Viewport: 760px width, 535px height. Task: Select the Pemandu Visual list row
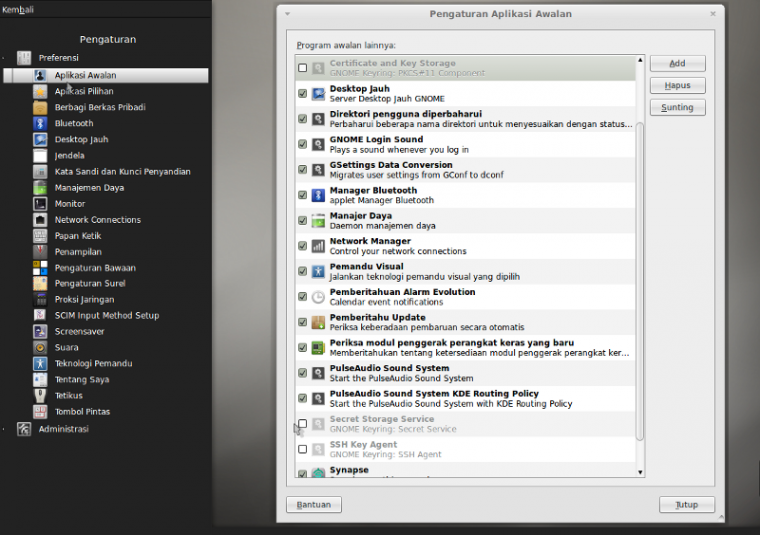[465, 271]
